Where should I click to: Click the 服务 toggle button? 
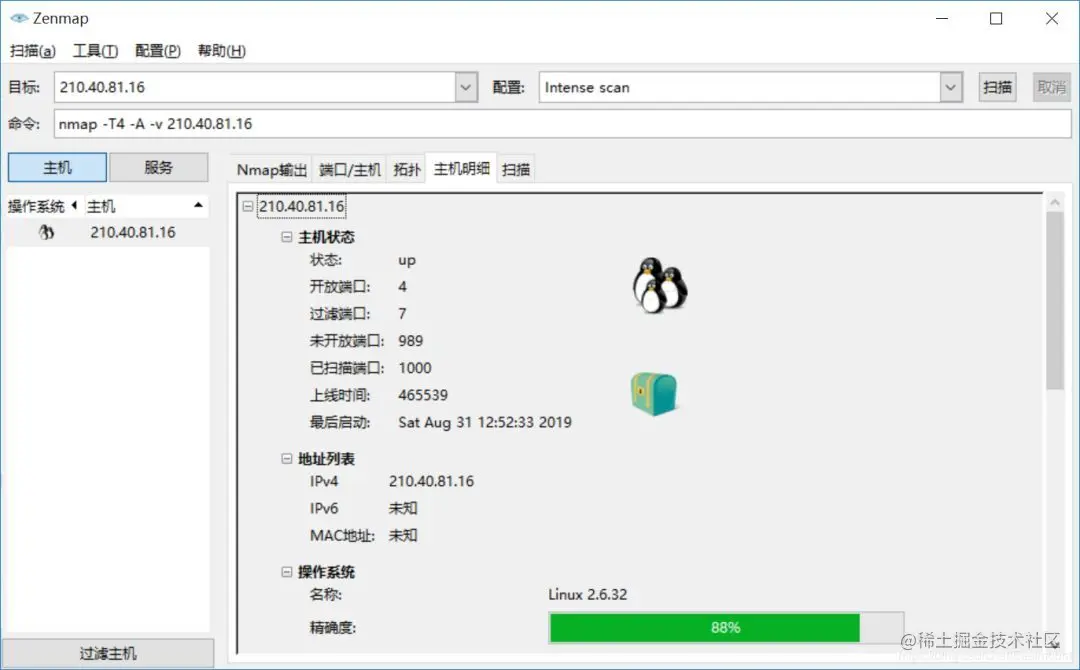click(x=158, y=167)
